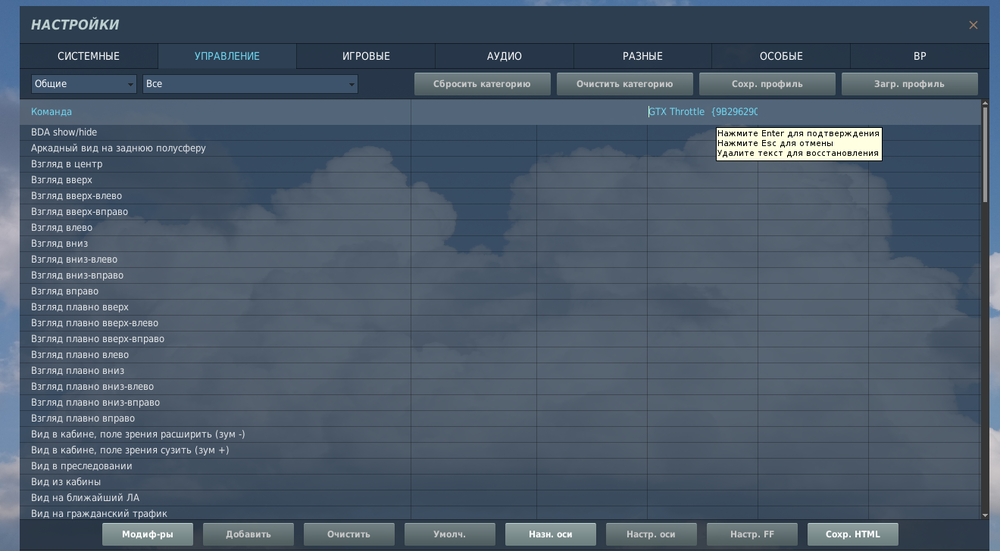This screenshot has height=551, width=1000.
Task: Select the РАЗНЫЕ tab
Action: (643, 56)
